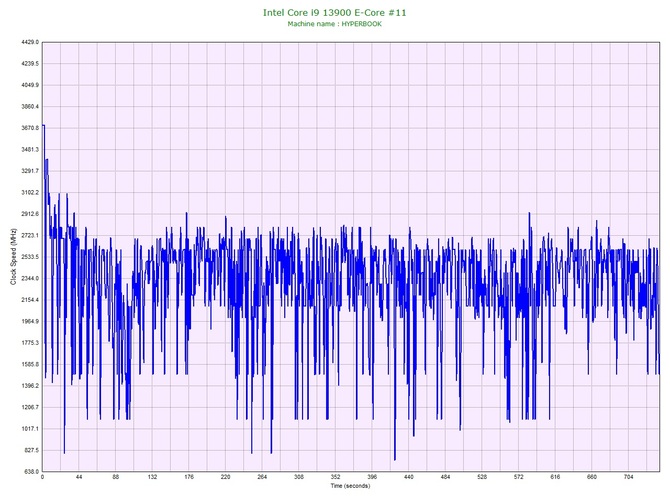
Task: Select the 3102.2 y-axis value
Action: tap(30, 192)
